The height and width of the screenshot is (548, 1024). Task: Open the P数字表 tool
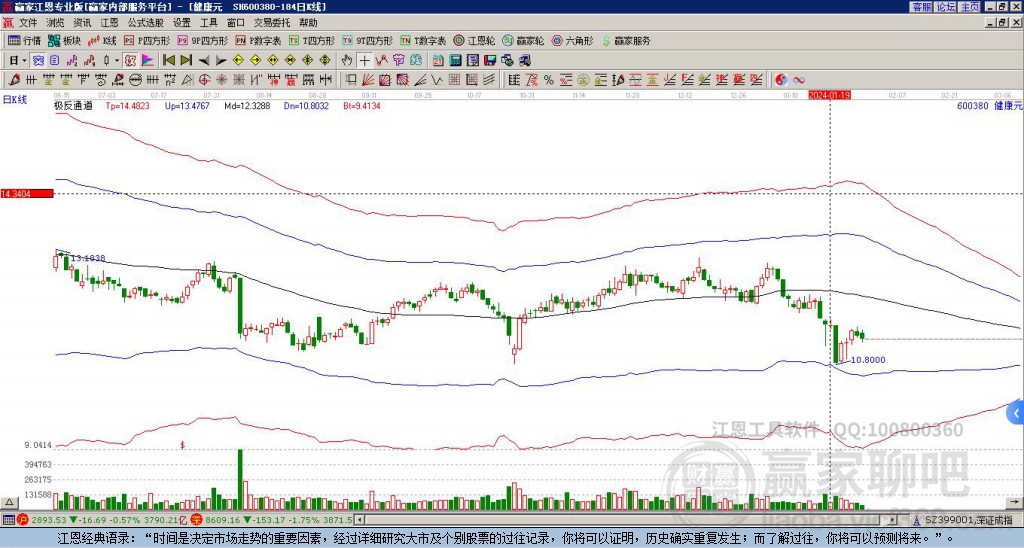(x=258, y=40)
